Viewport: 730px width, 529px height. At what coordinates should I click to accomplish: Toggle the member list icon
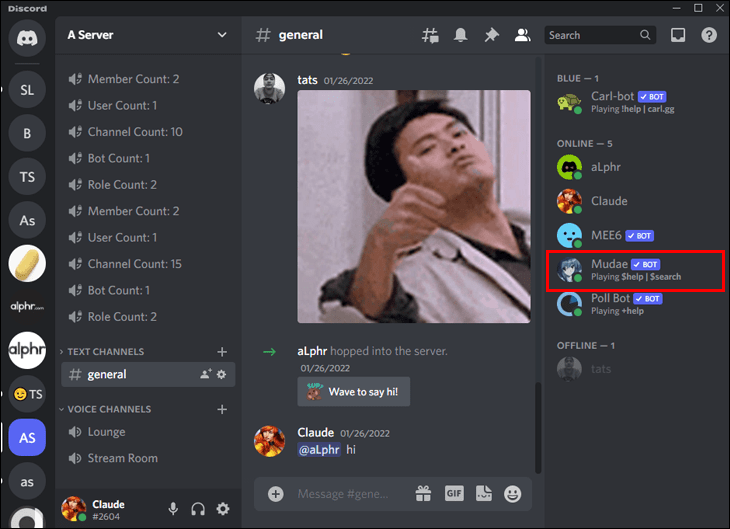(x=522, y=35)
